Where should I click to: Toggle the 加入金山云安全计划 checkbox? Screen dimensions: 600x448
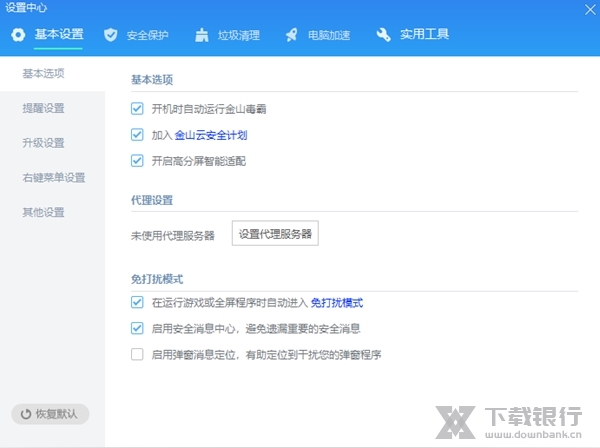tap(137, 135)
